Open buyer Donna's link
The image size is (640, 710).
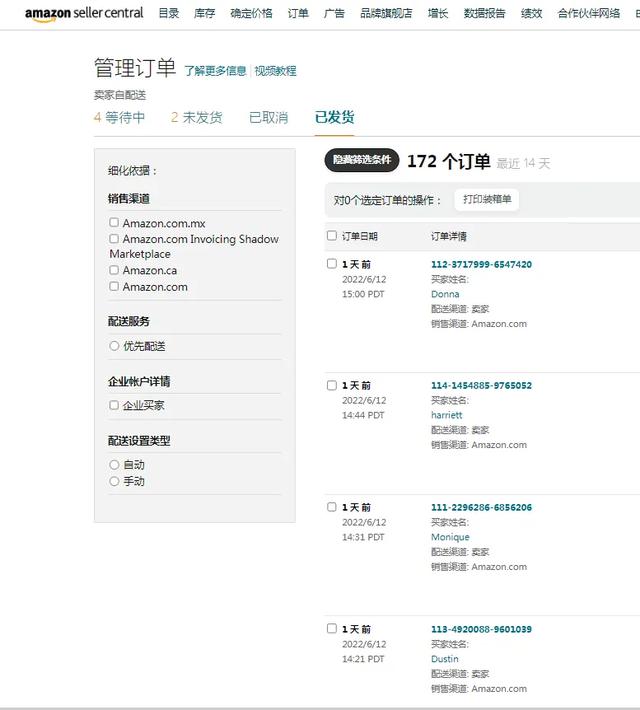tap(445, 294)
